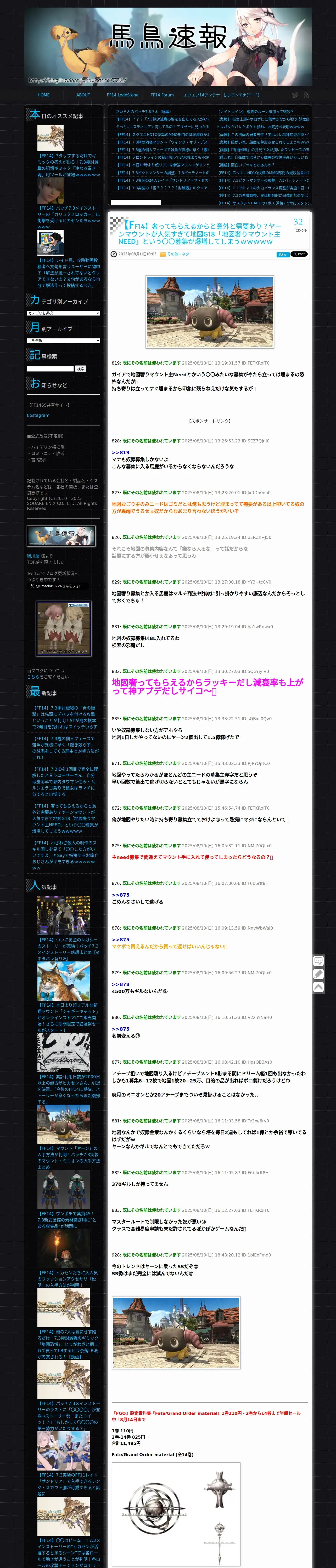
Task: Click the 馬鳥速報 header banner
Action: click(168, 46)
